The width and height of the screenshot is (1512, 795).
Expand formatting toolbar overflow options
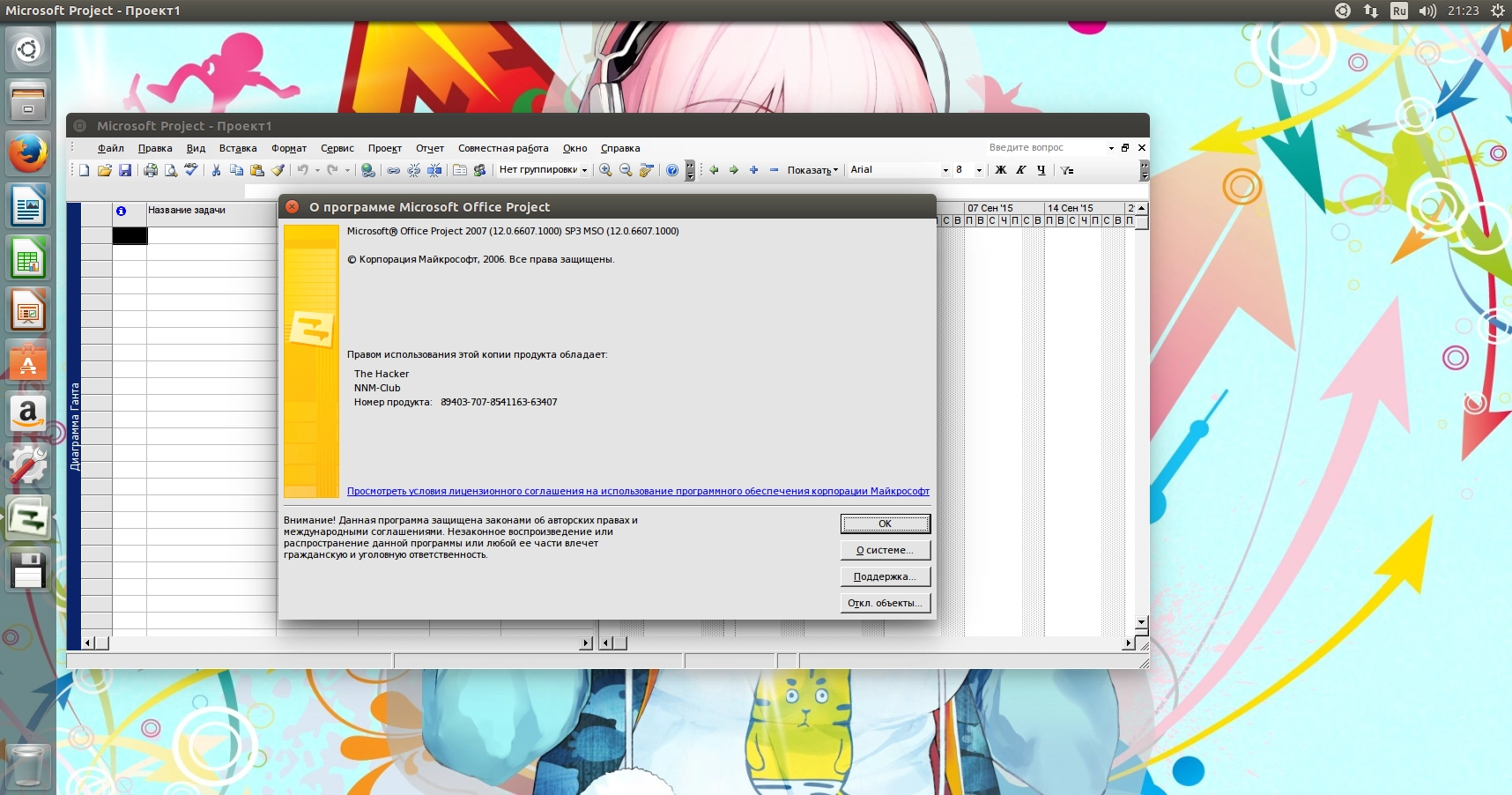click(x=1145, y=170)
